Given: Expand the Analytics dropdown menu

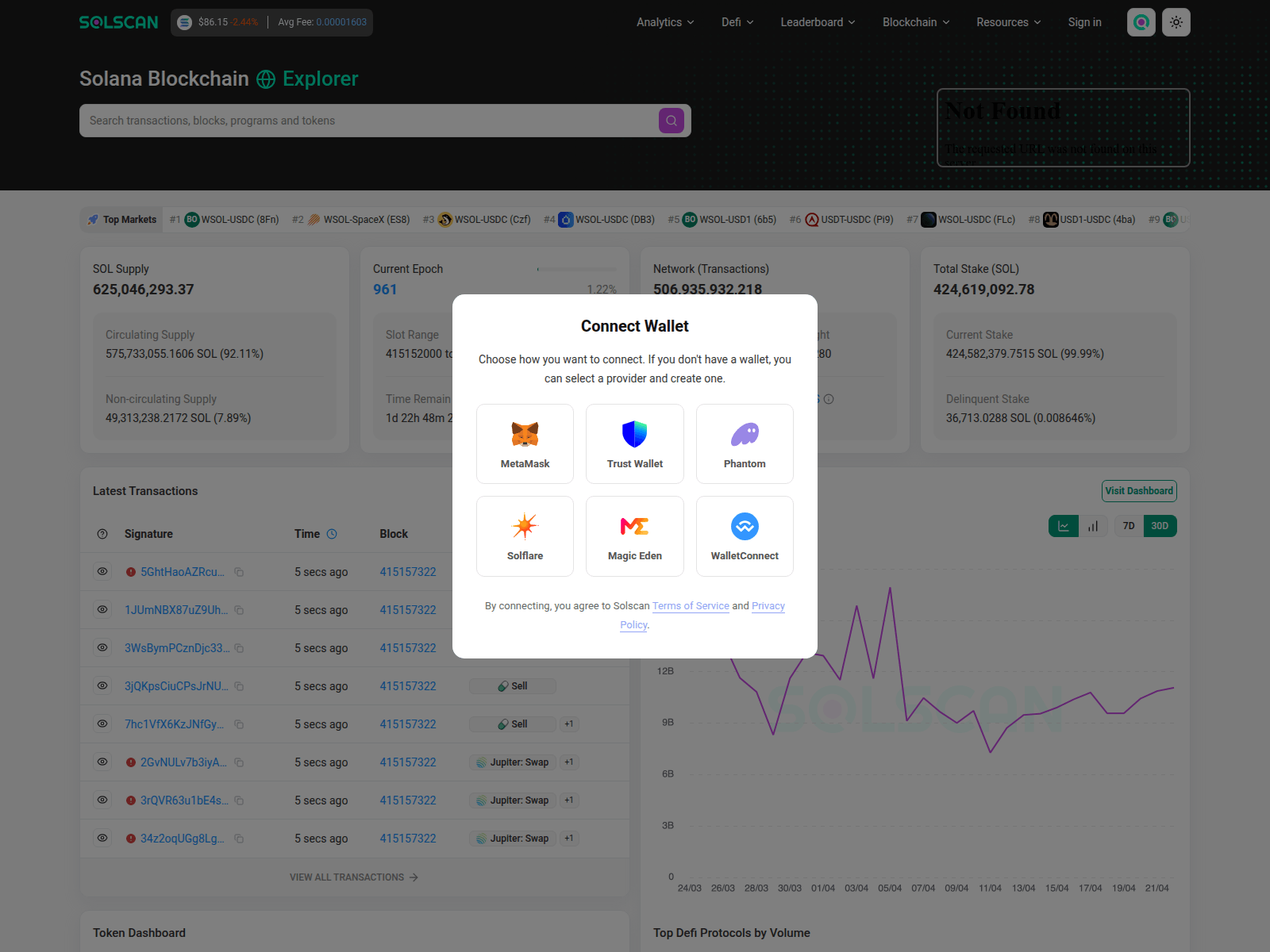Looking at the screenshot, I should click(665, 22).
